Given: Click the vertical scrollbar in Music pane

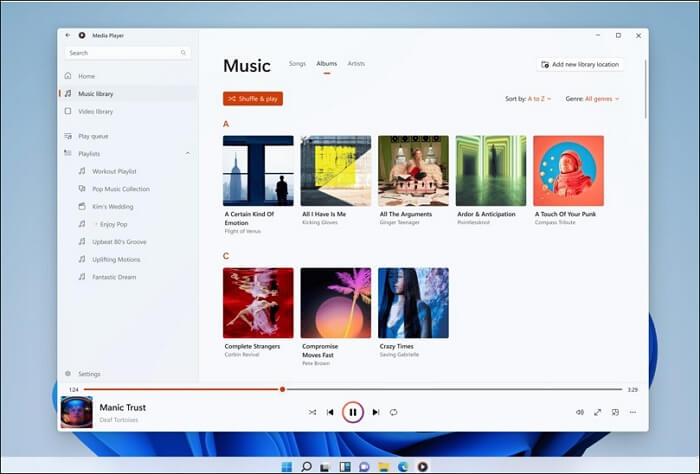Looking at the screenshot, I should click(646, 89).
